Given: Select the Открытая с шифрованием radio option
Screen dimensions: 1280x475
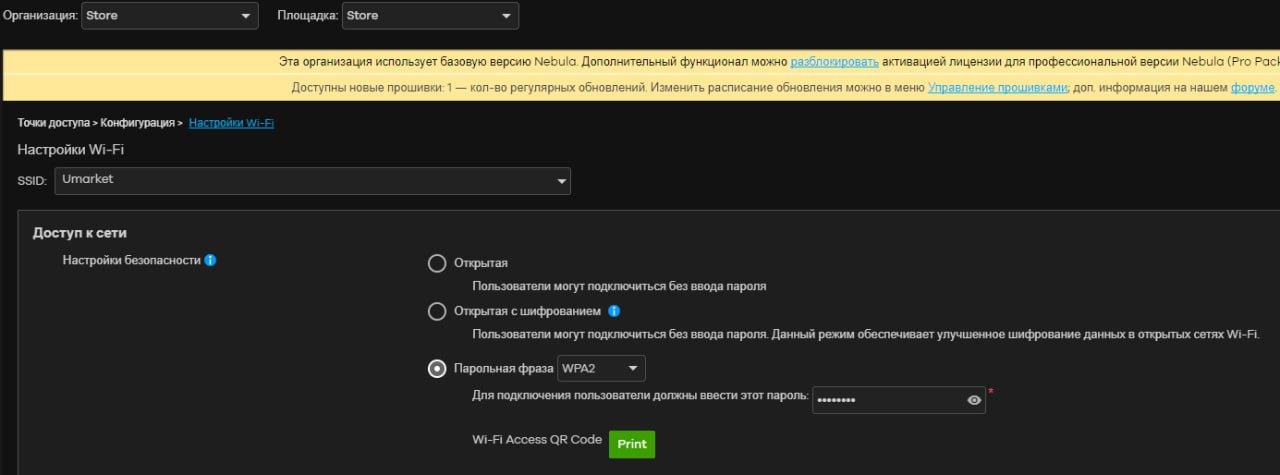Looking at the screenshot, I should (437, 312).
